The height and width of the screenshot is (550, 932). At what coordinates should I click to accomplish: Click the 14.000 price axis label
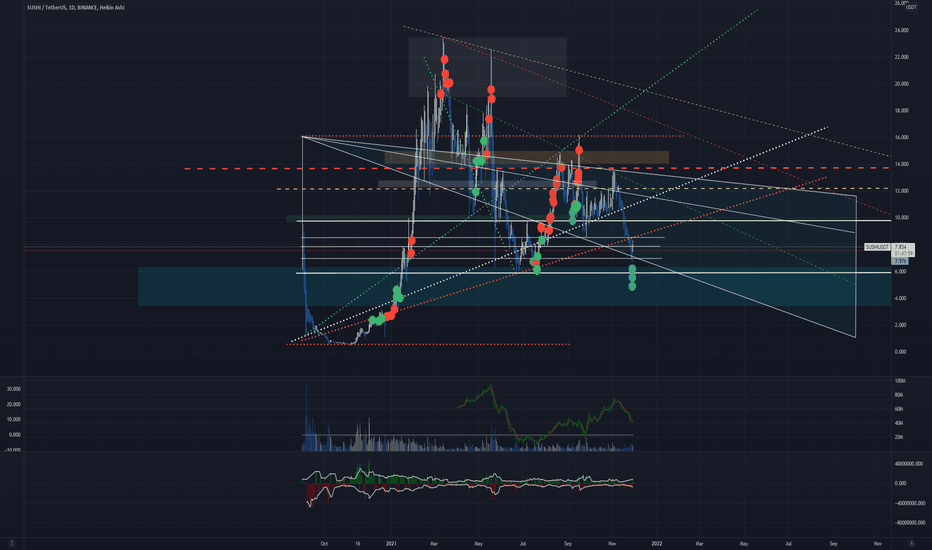[x=901, y=164]
